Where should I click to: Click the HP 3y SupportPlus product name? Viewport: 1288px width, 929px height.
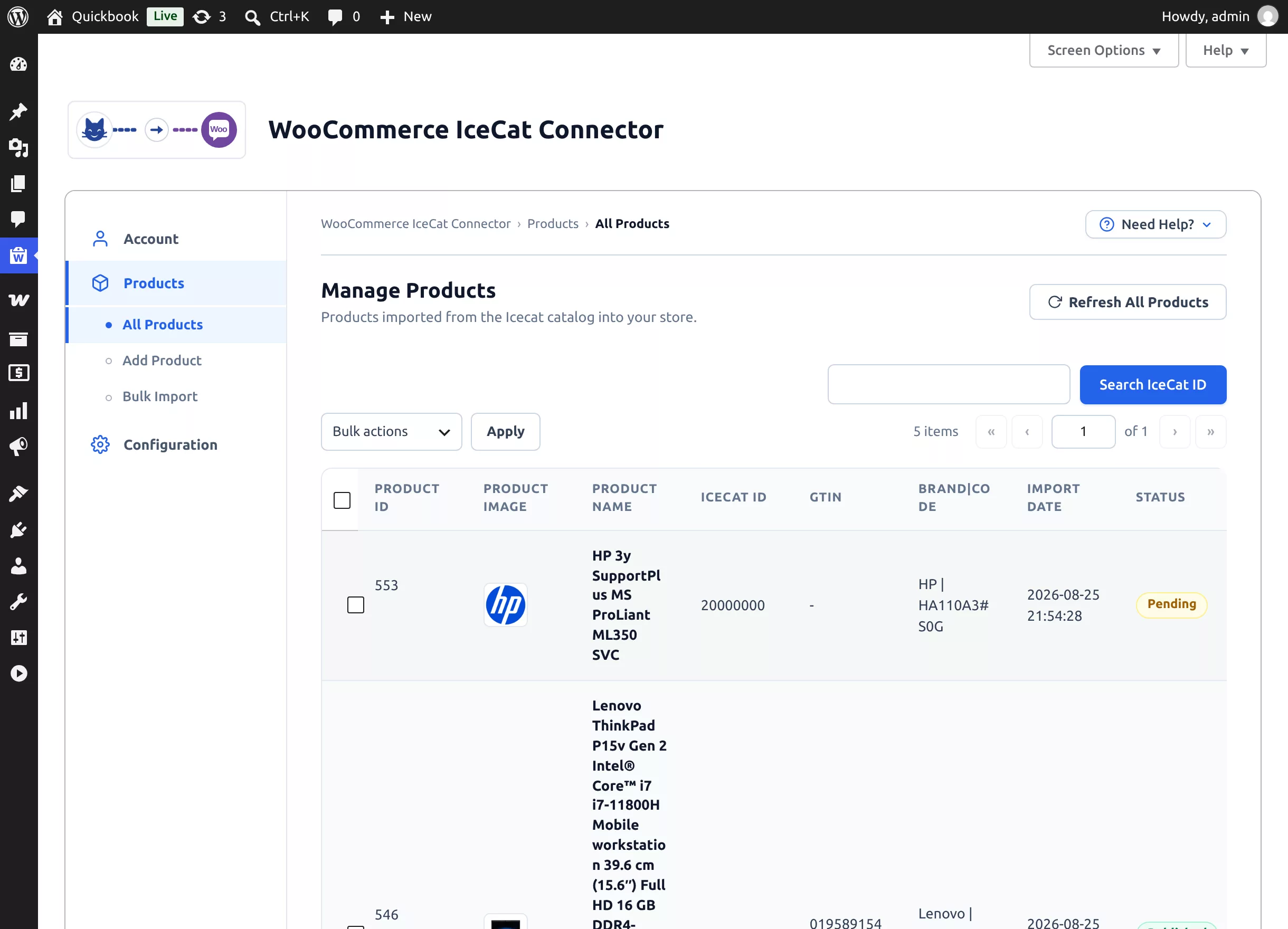(x=627, y=605)
